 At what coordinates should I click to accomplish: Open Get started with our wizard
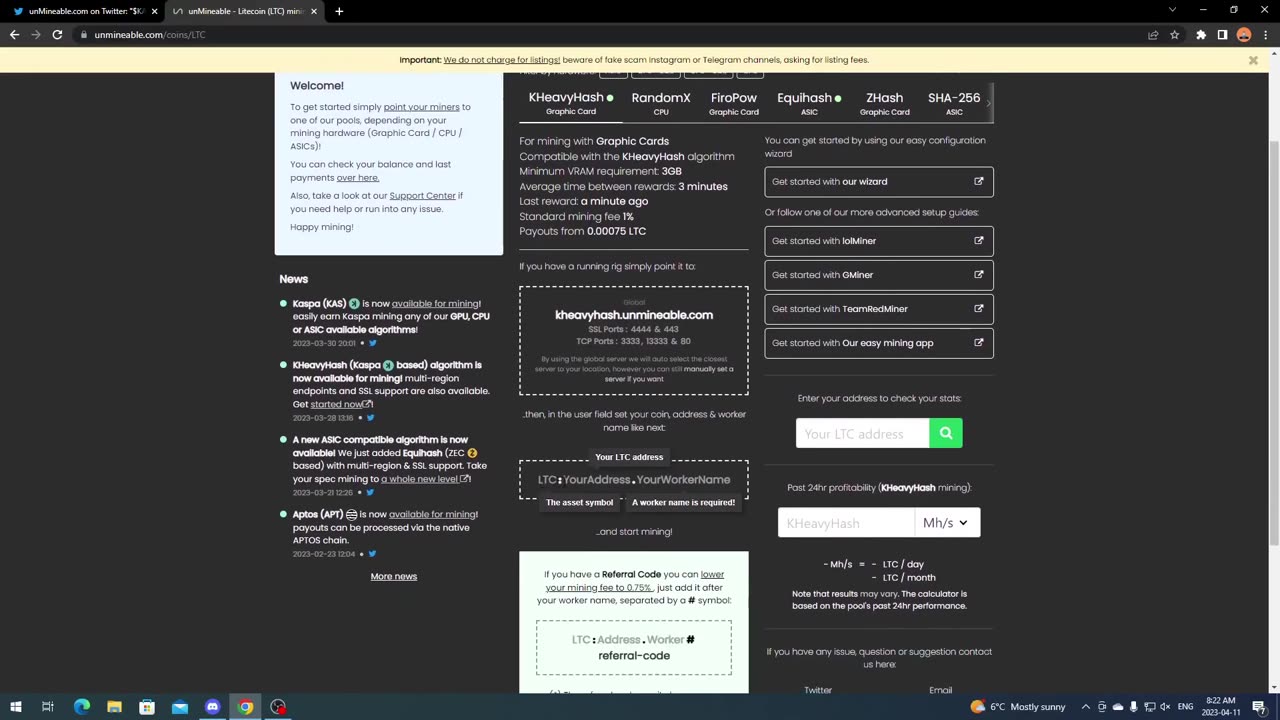coord(879,182)
